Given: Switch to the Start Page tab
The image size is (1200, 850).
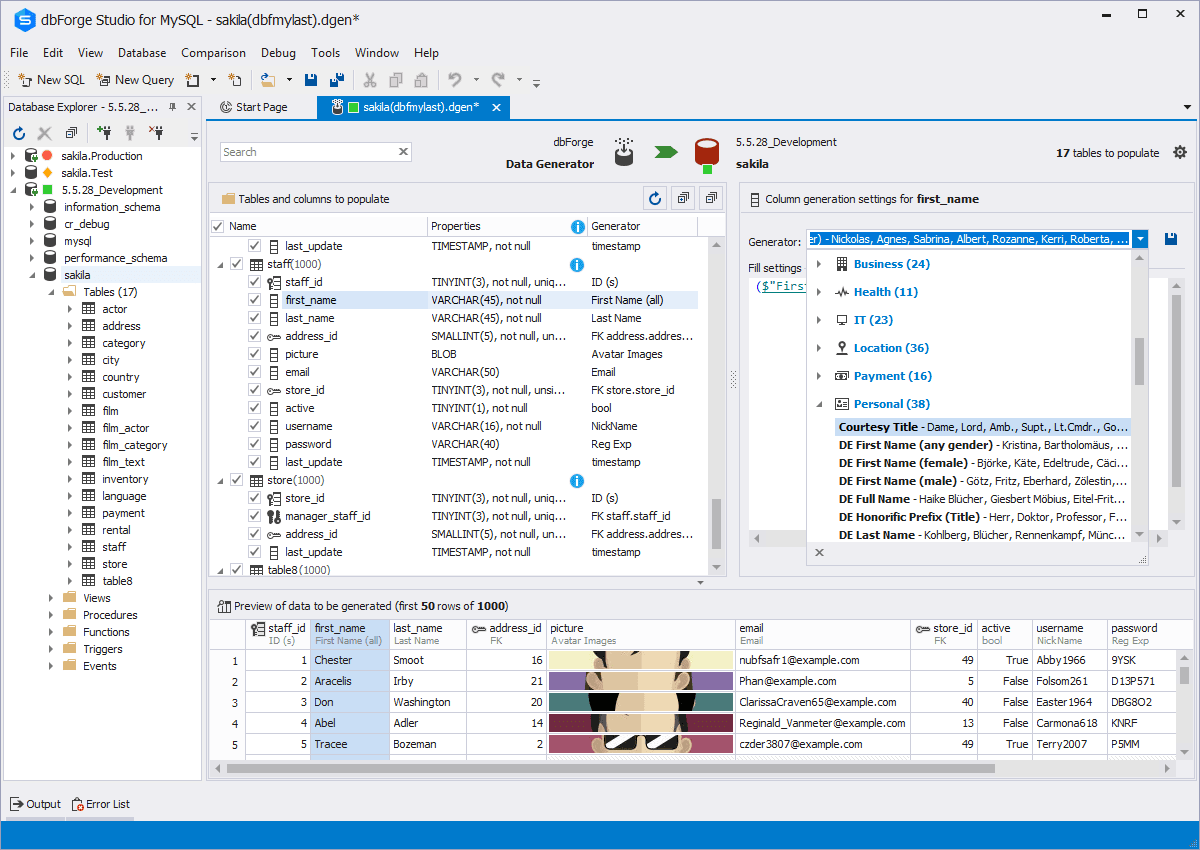Looking at the screenshot, I should tap(254, 107).
